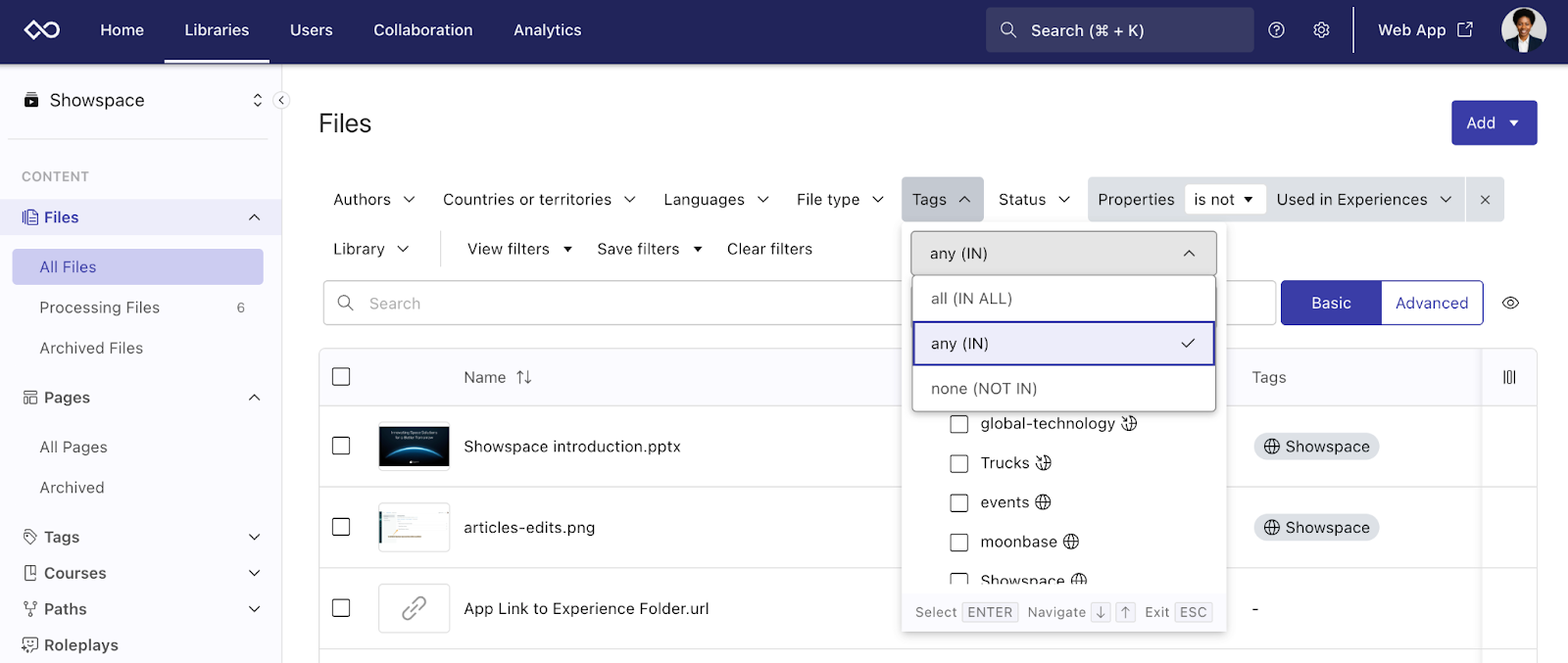Check the global-technology tag checkbox
This screenshot has height=663, width=1568.
pos(959,424)
